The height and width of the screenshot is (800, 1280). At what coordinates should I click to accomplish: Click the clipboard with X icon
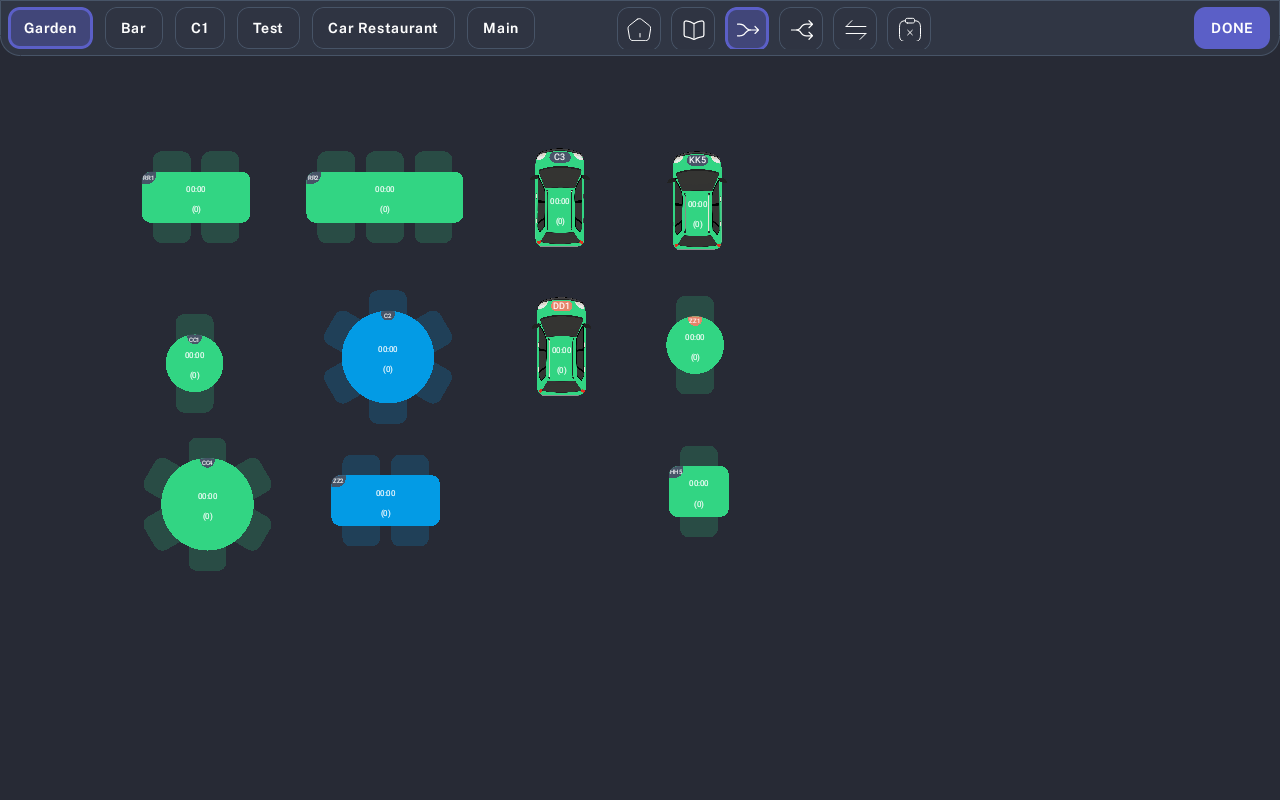point(909,29)
